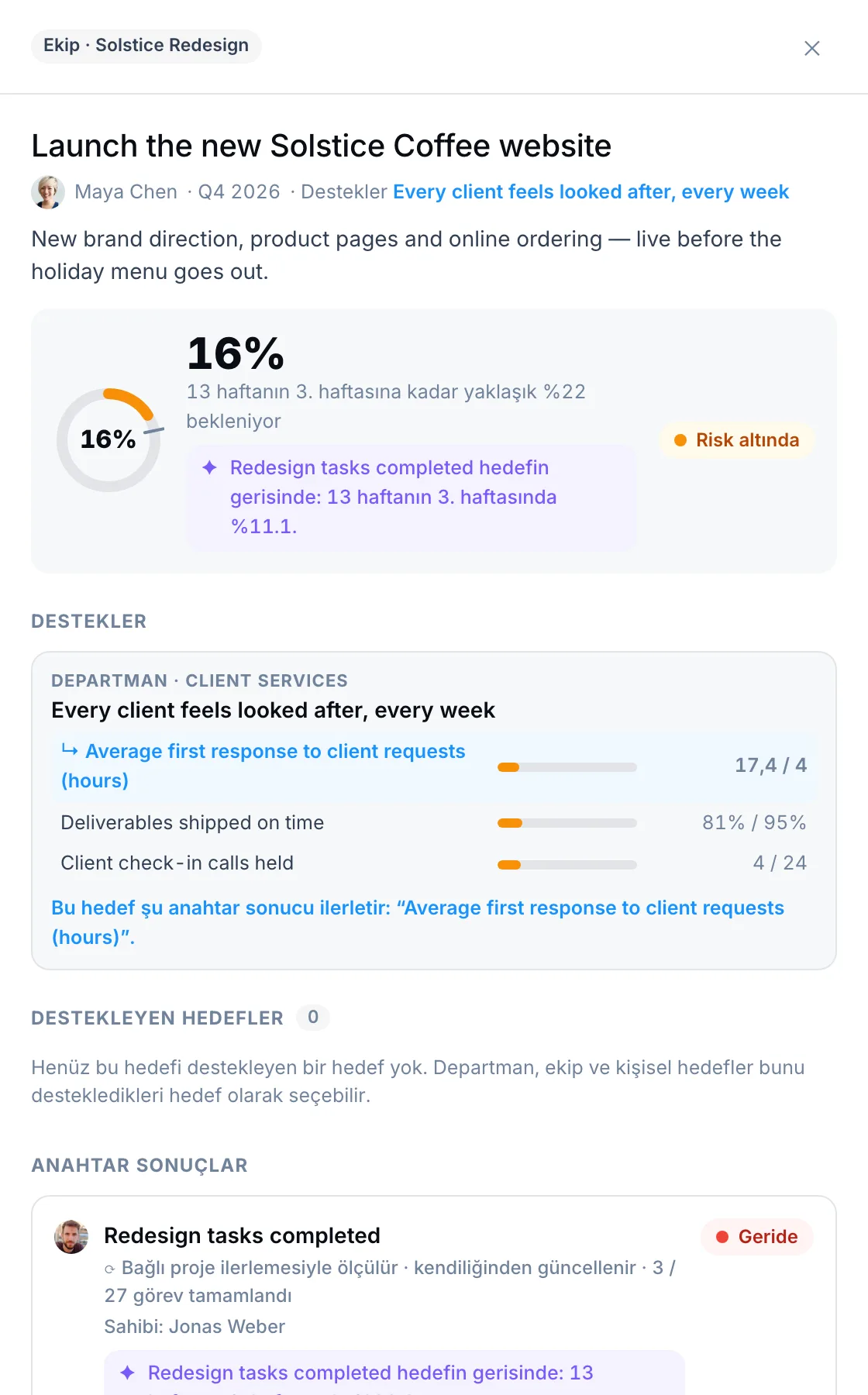The width and height of the screenshot is (868, 1395).
Task: Click the red dot in Geride badge
Action: click(x=722, y=1237)
